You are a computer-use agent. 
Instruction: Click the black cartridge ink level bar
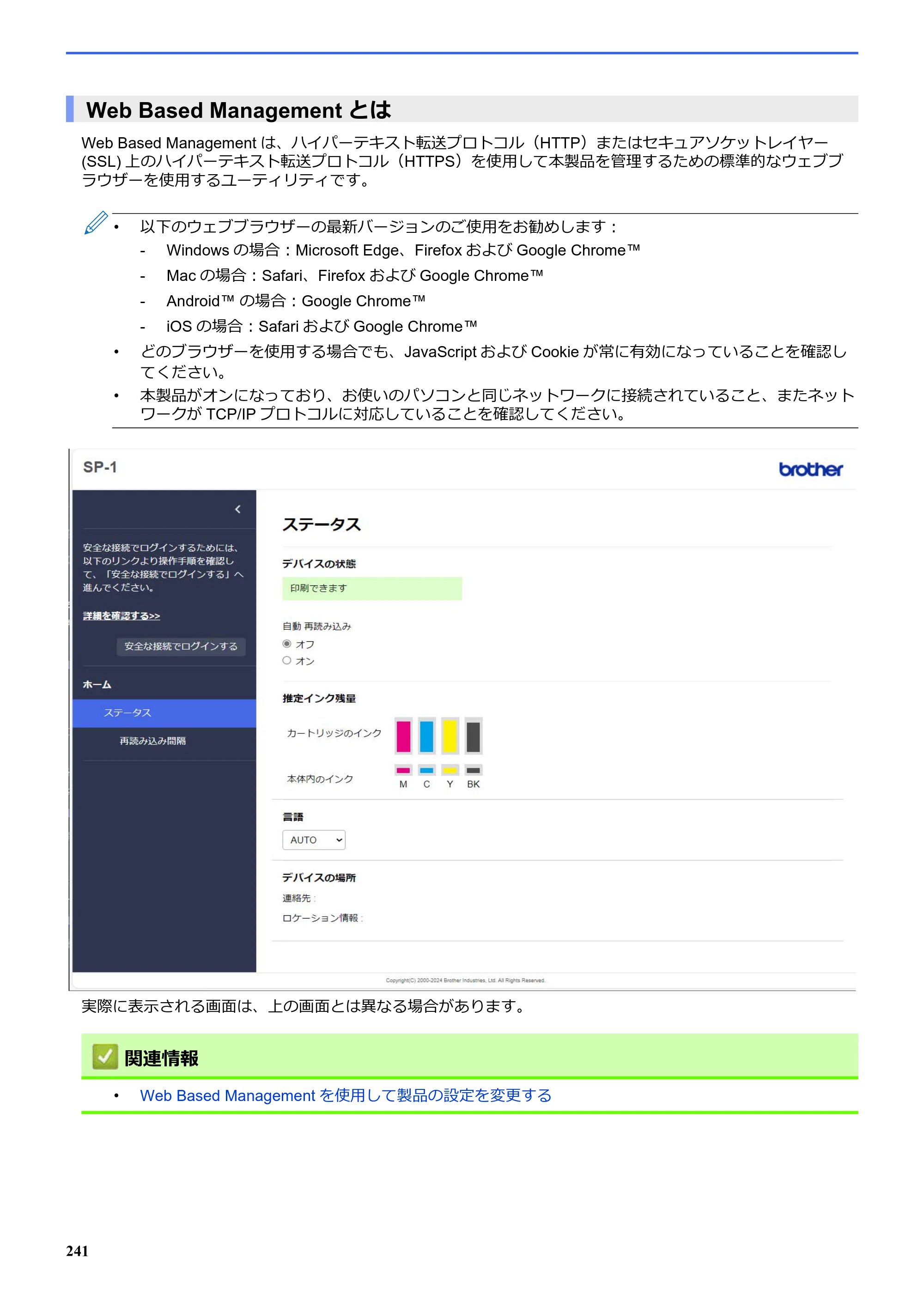click(474, 736)
